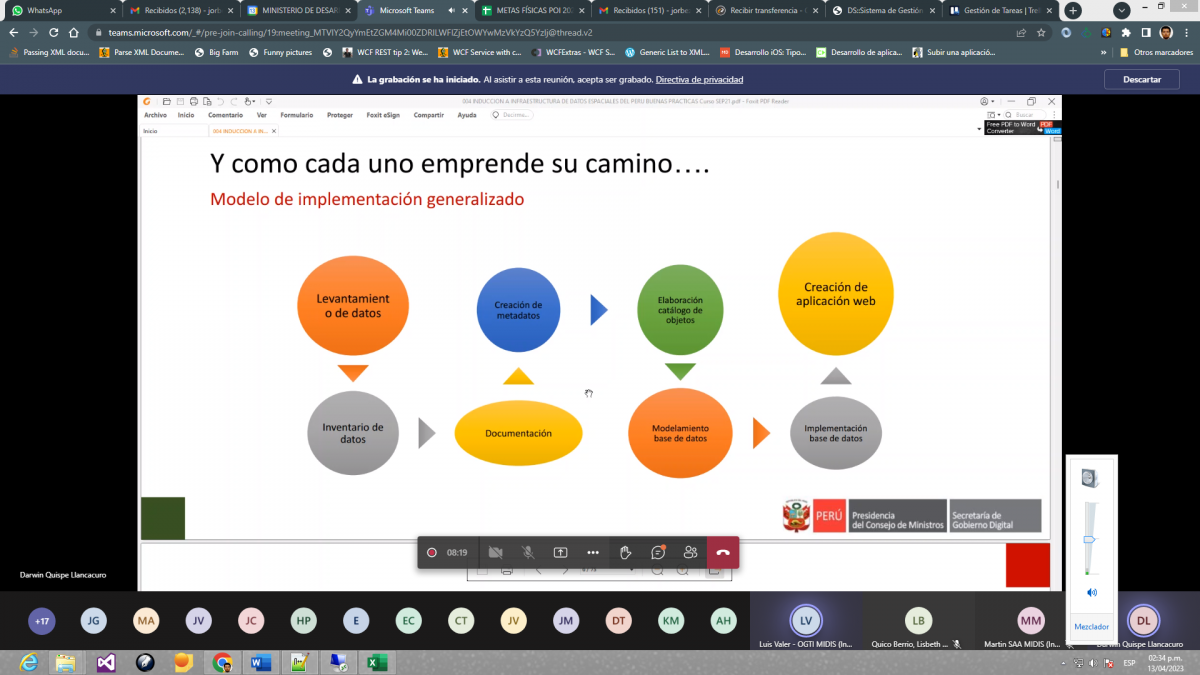Open the Chrome extensions puzzle icon

click(1126, 32)
